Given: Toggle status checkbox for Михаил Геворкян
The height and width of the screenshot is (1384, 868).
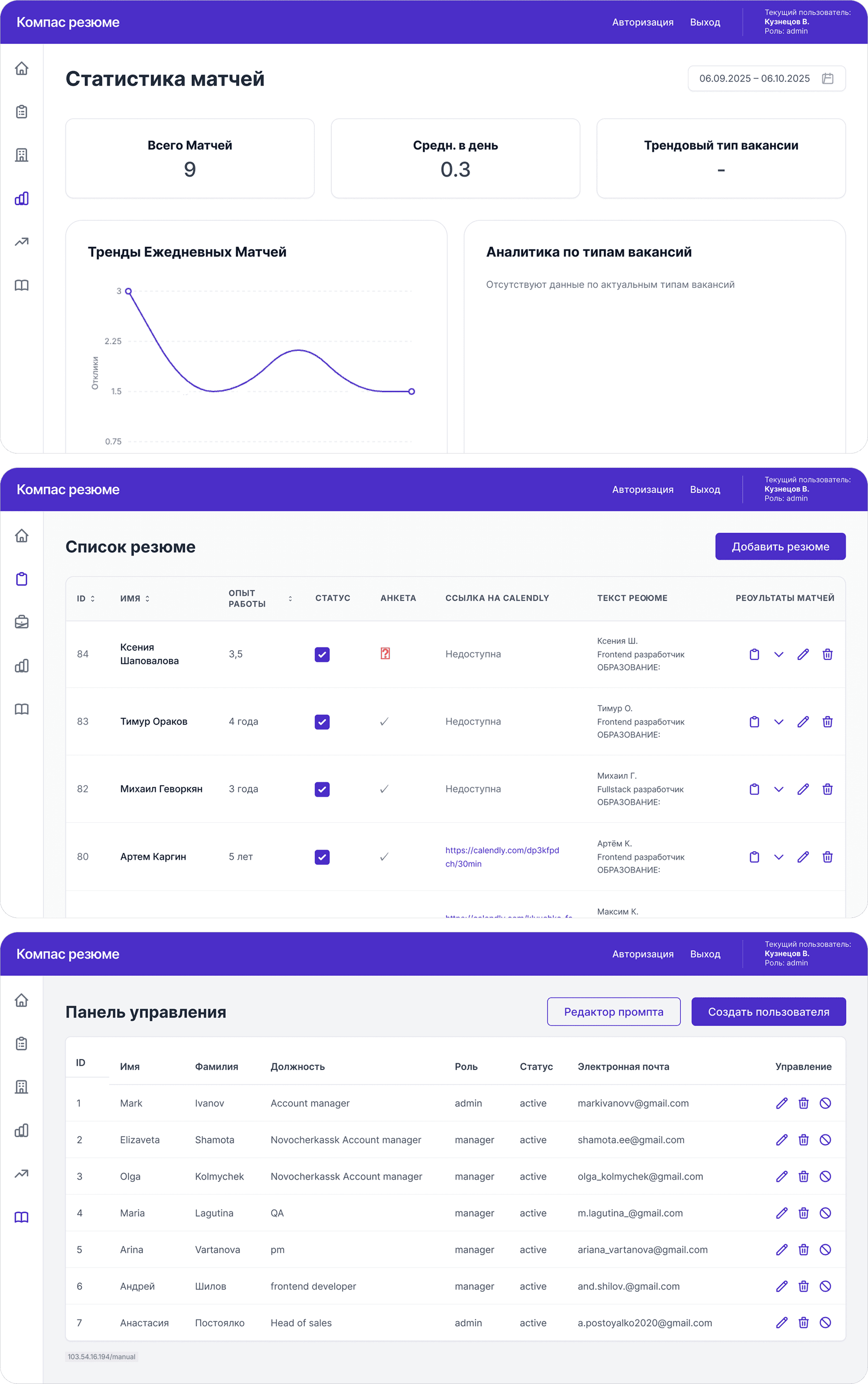Looking at the screenshot, I should tap(322, 789).
